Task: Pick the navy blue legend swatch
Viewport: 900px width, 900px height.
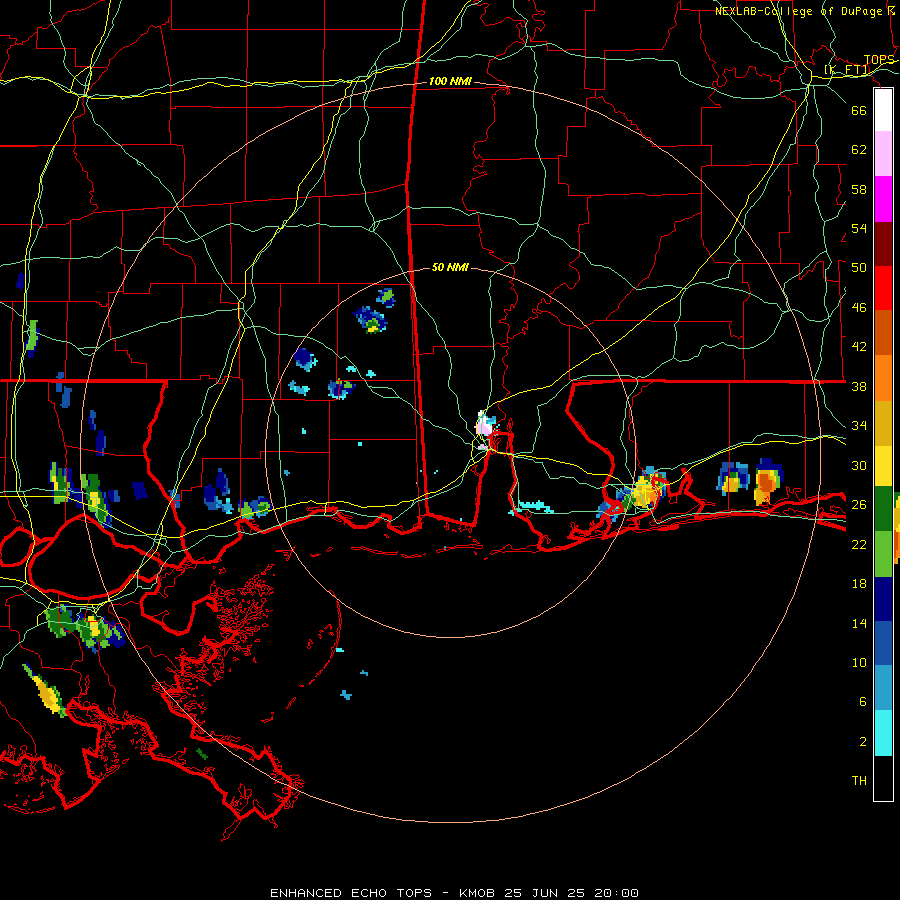Action: 883,599
